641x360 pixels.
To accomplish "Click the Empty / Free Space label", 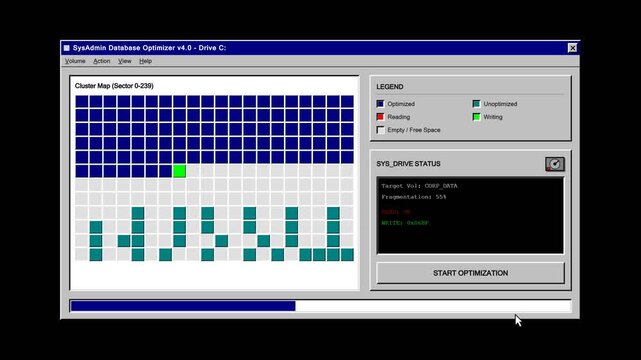I will pos(414,130).
